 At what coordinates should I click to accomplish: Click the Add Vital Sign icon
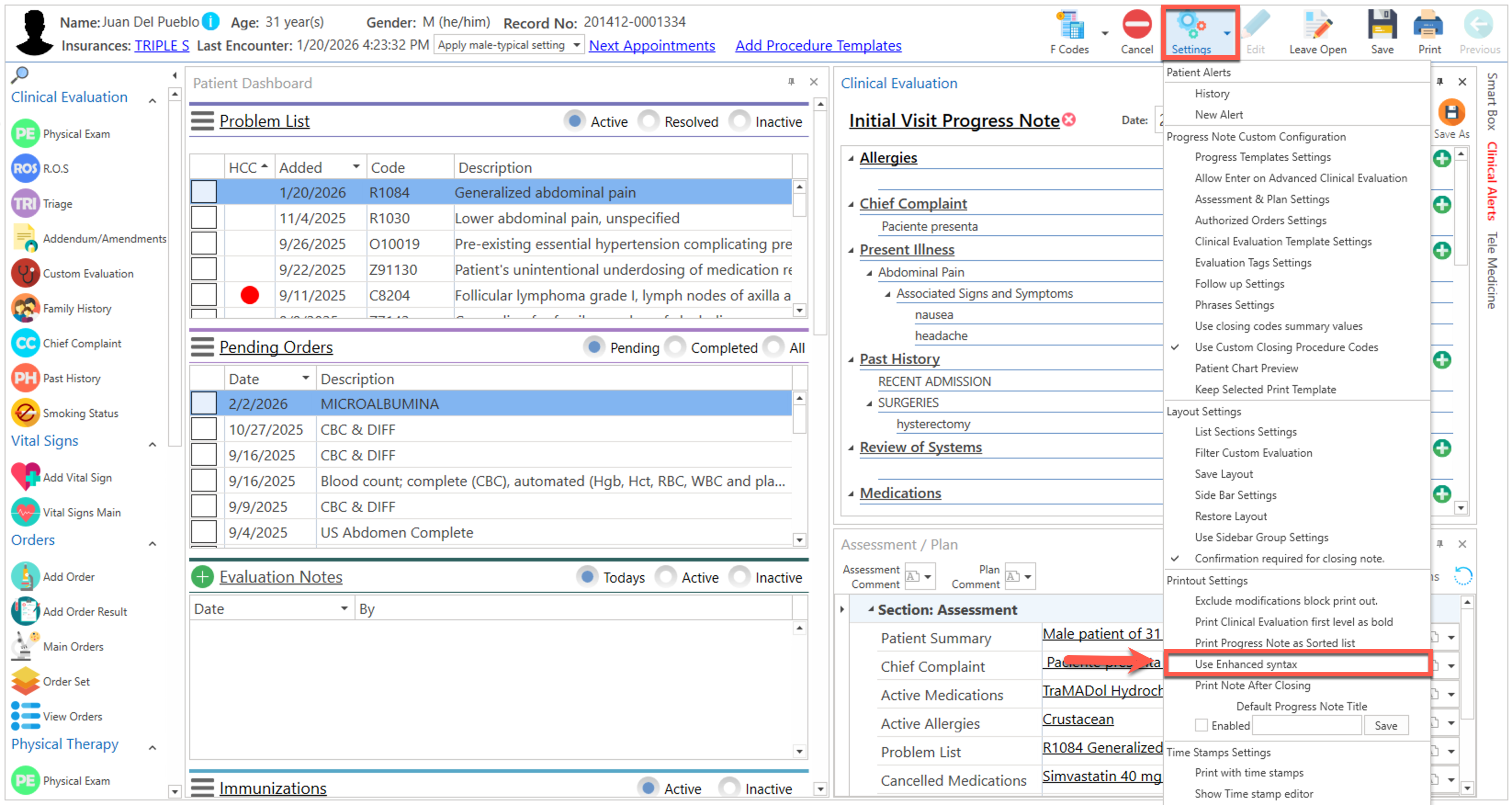click(x=26, y=477)
